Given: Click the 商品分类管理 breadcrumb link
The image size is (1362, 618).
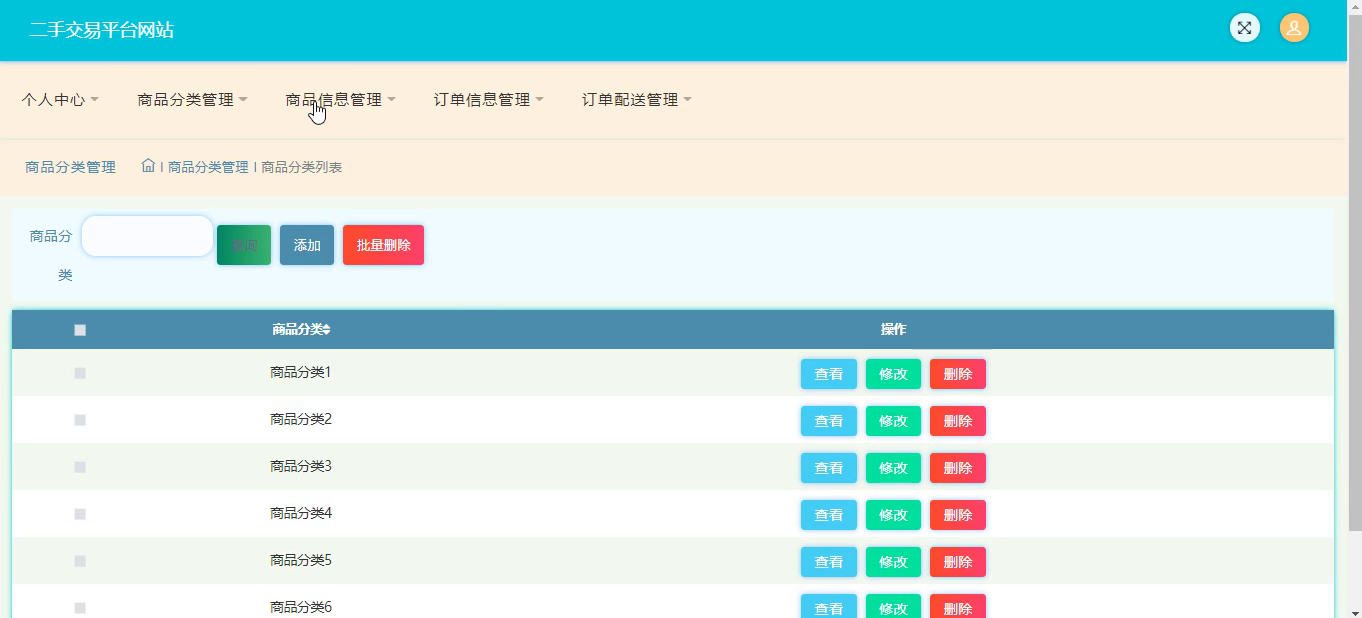Looking at the screenshot, I should pyautogui.click(x=208, y=167).
